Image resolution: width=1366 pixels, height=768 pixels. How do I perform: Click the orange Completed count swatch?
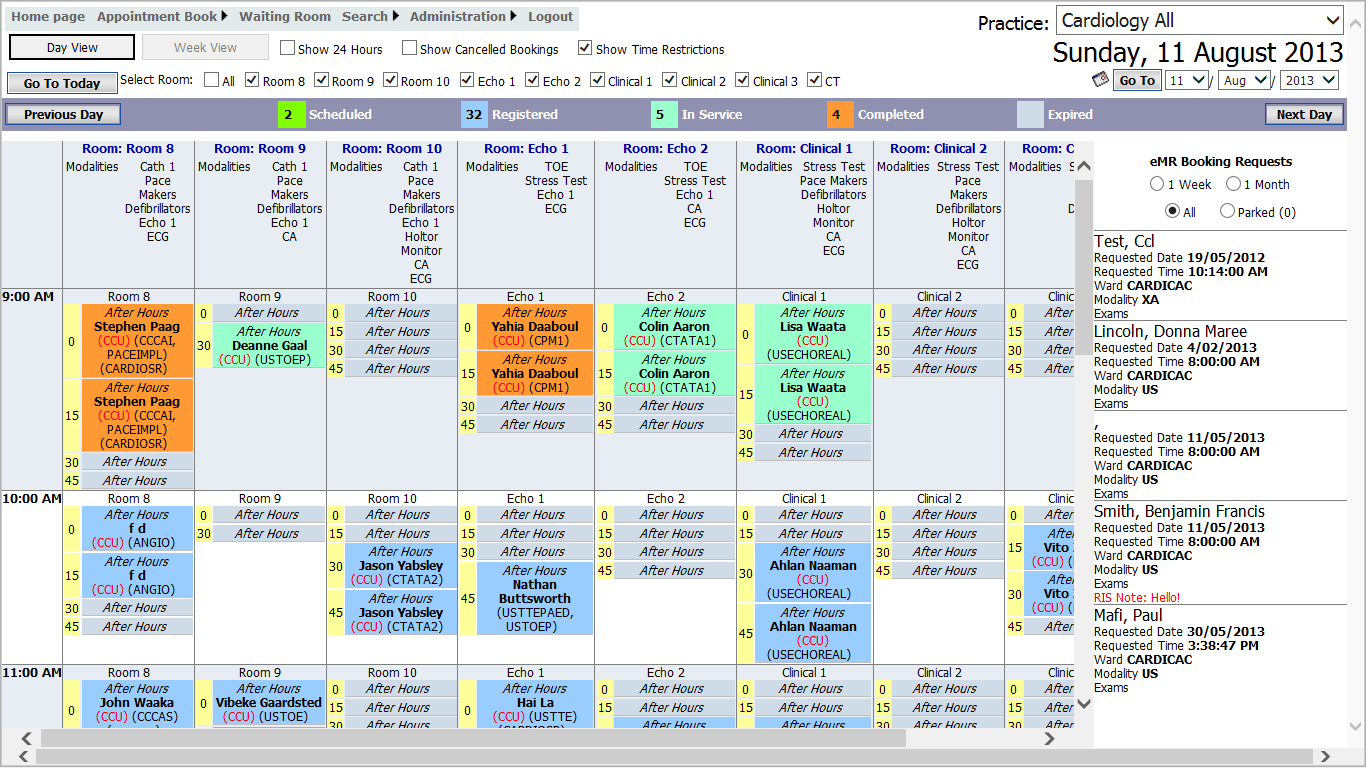(840, 114)
